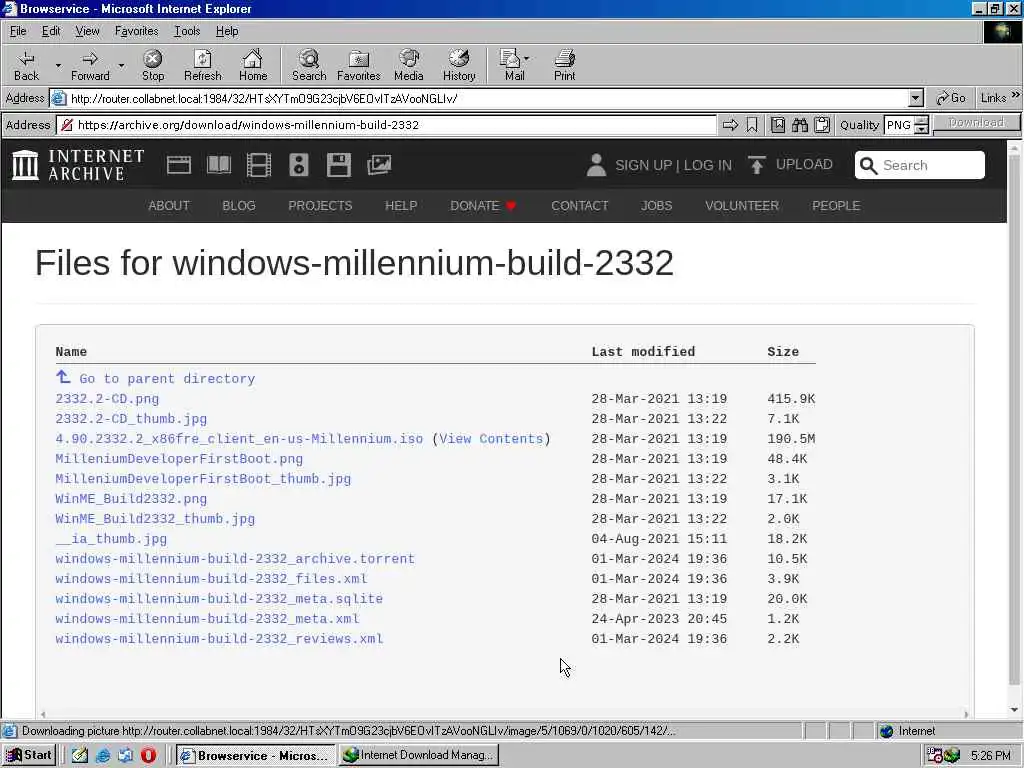Open windows-millennium-build-2332_archive.torrent link
This screenshot has height=768, width=1024.
(x=235, y=559)
